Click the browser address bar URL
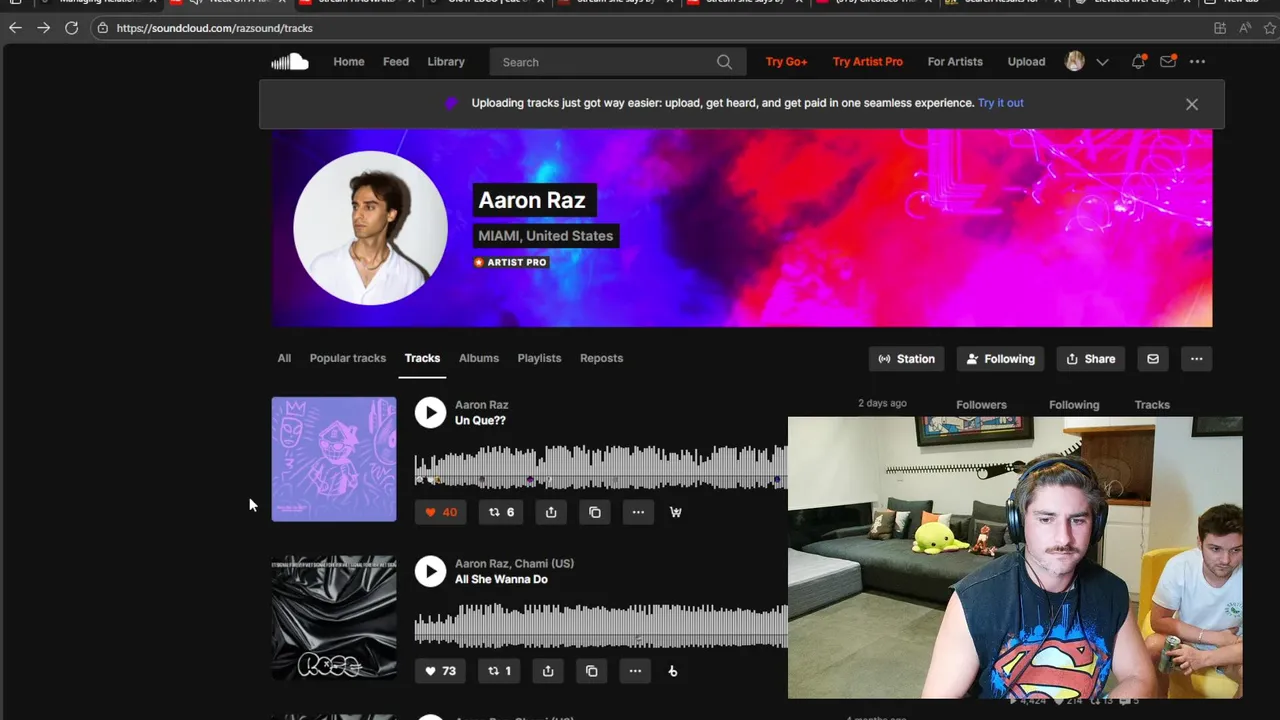The image size is (1280, 720). pyautogui.click(x=215, y=28)
